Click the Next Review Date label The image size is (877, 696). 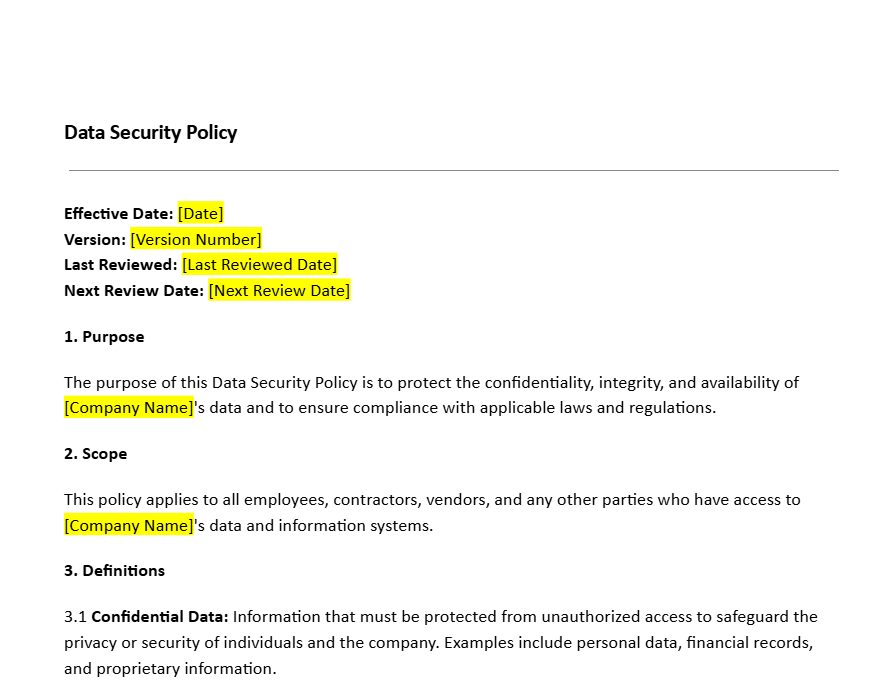coord(134,291)
